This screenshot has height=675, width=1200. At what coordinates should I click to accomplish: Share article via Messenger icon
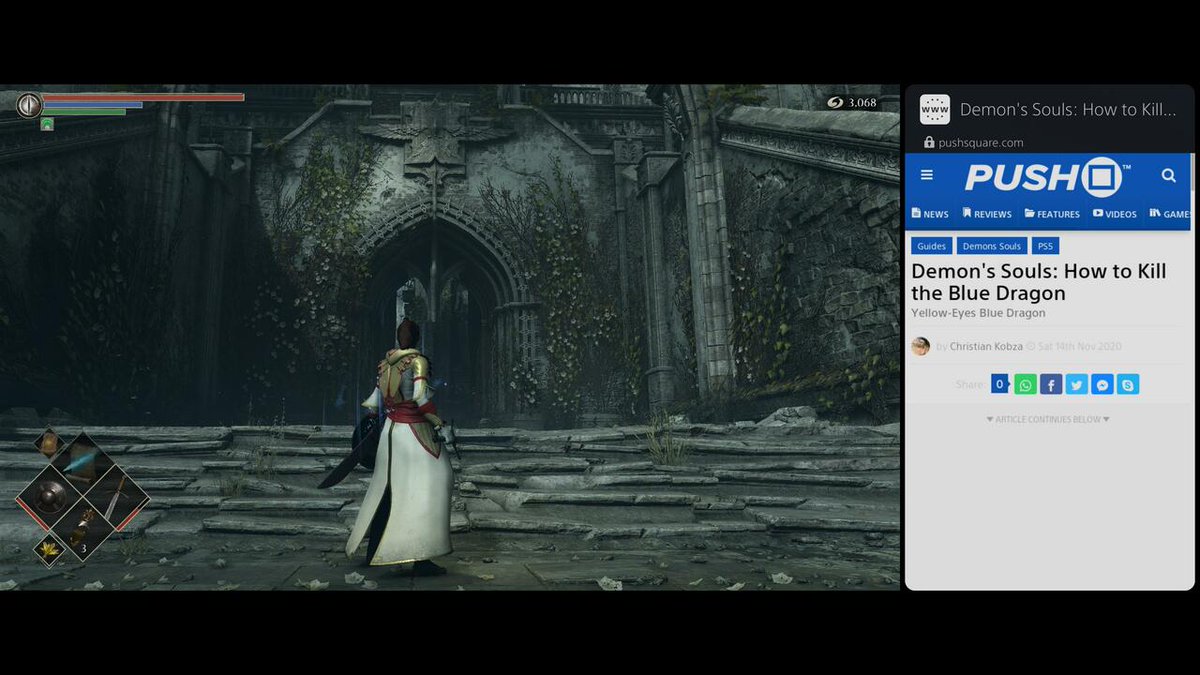pos(1103,385)
